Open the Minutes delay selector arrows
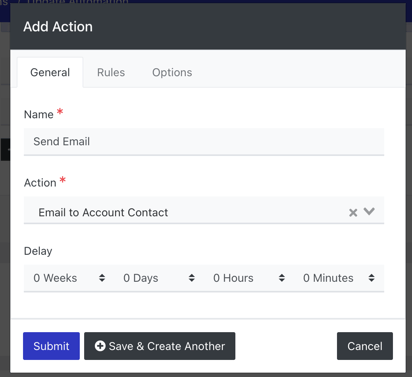The height and width of the screenshot is (377, 412). point(371,278)
